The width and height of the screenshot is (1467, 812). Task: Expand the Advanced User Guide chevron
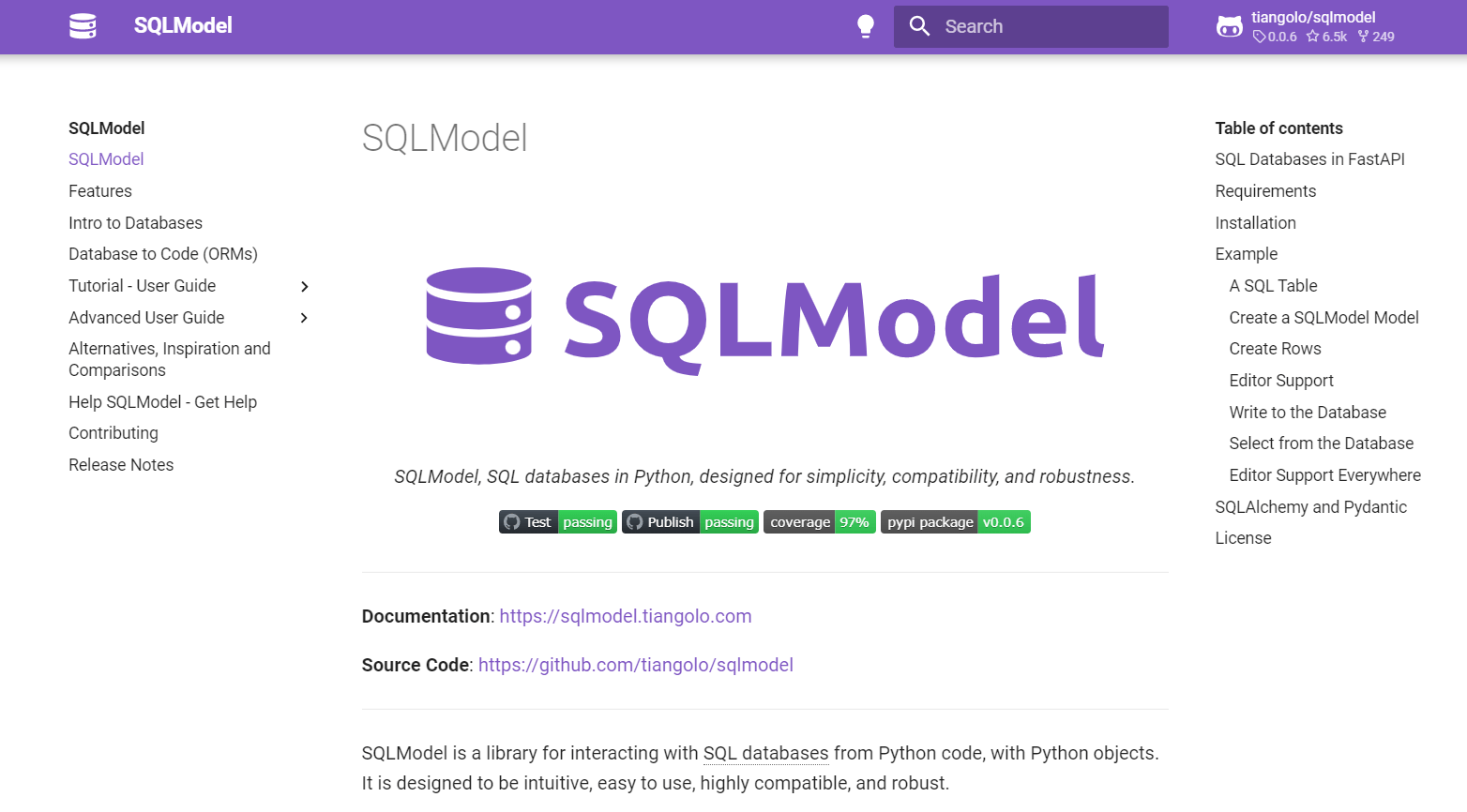click(x=304, y=318)
